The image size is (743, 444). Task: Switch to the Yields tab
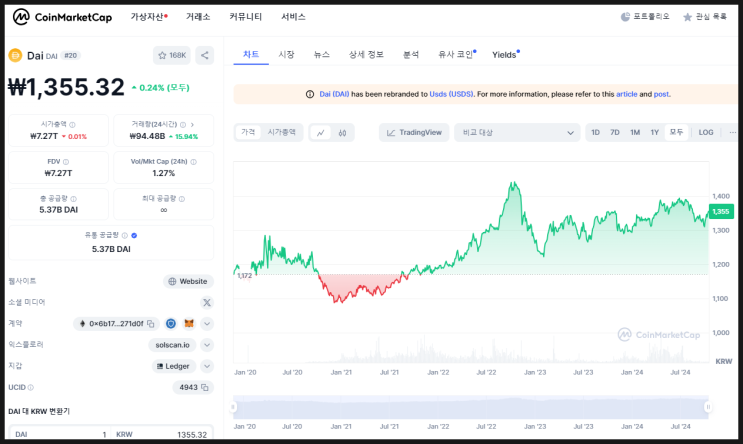[505, 54]
